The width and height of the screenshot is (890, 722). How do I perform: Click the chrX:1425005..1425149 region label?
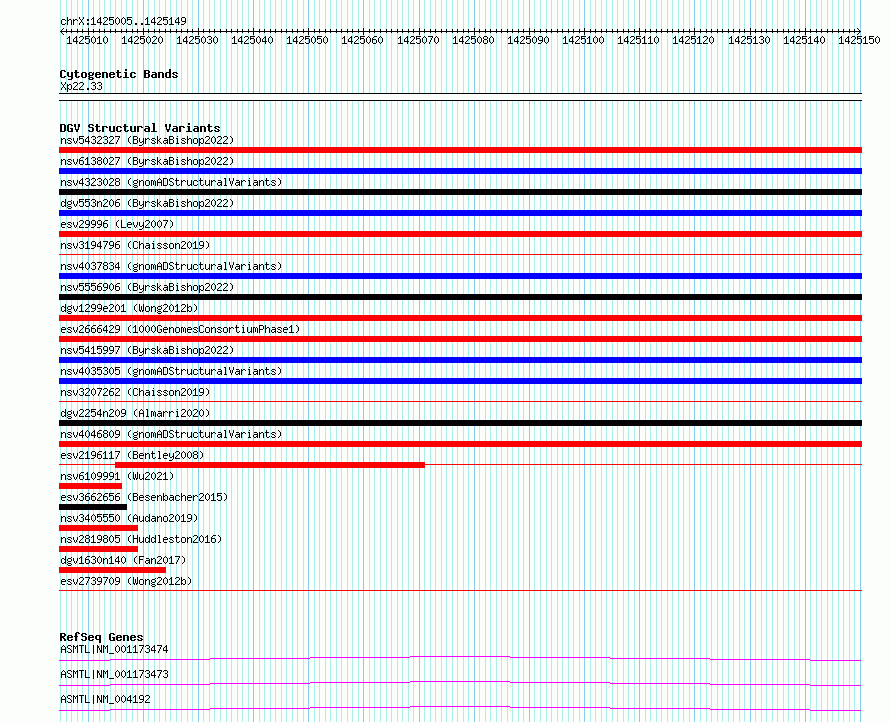[x=123, y=22]
